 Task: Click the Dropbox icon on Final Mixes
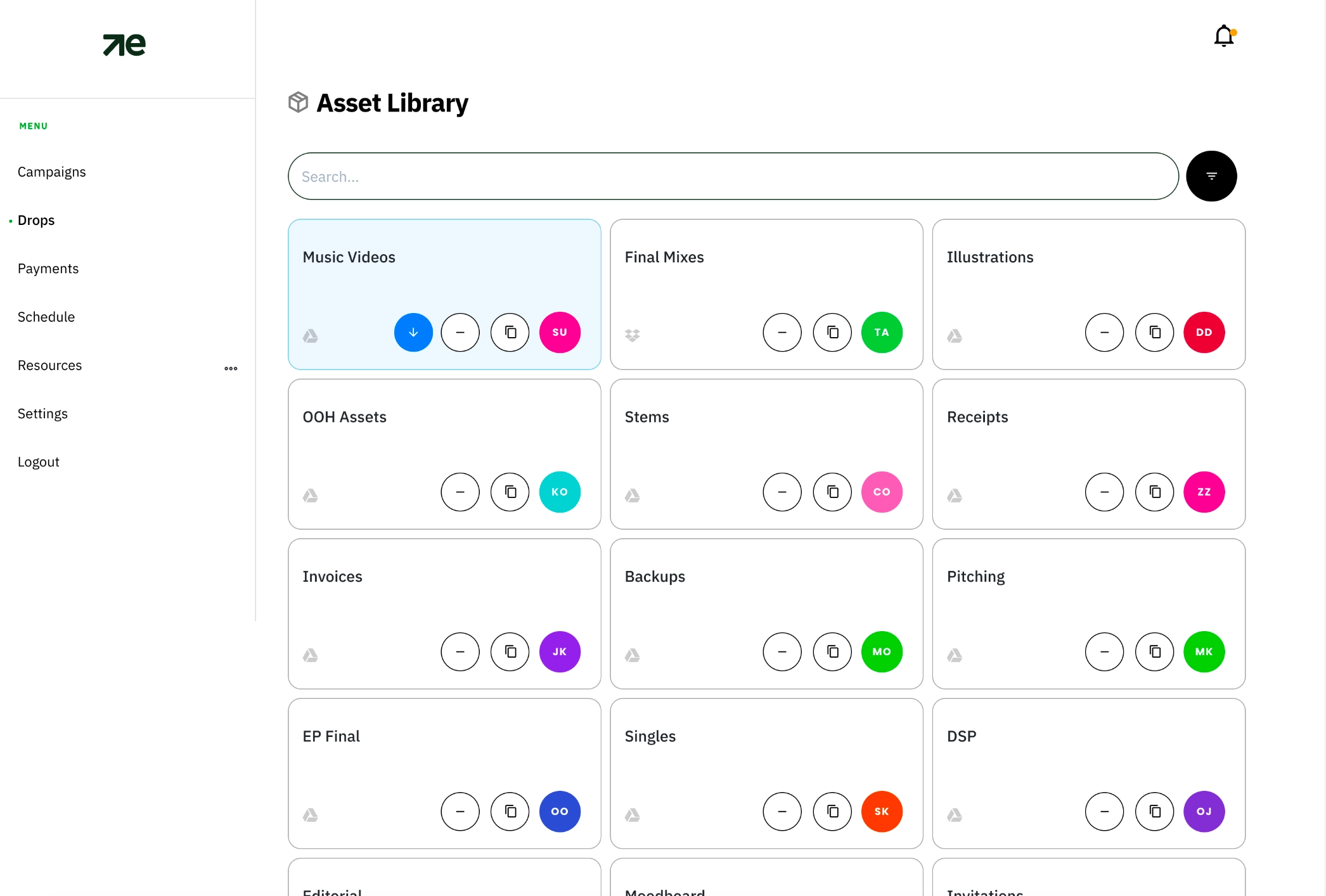coord(632,335)
